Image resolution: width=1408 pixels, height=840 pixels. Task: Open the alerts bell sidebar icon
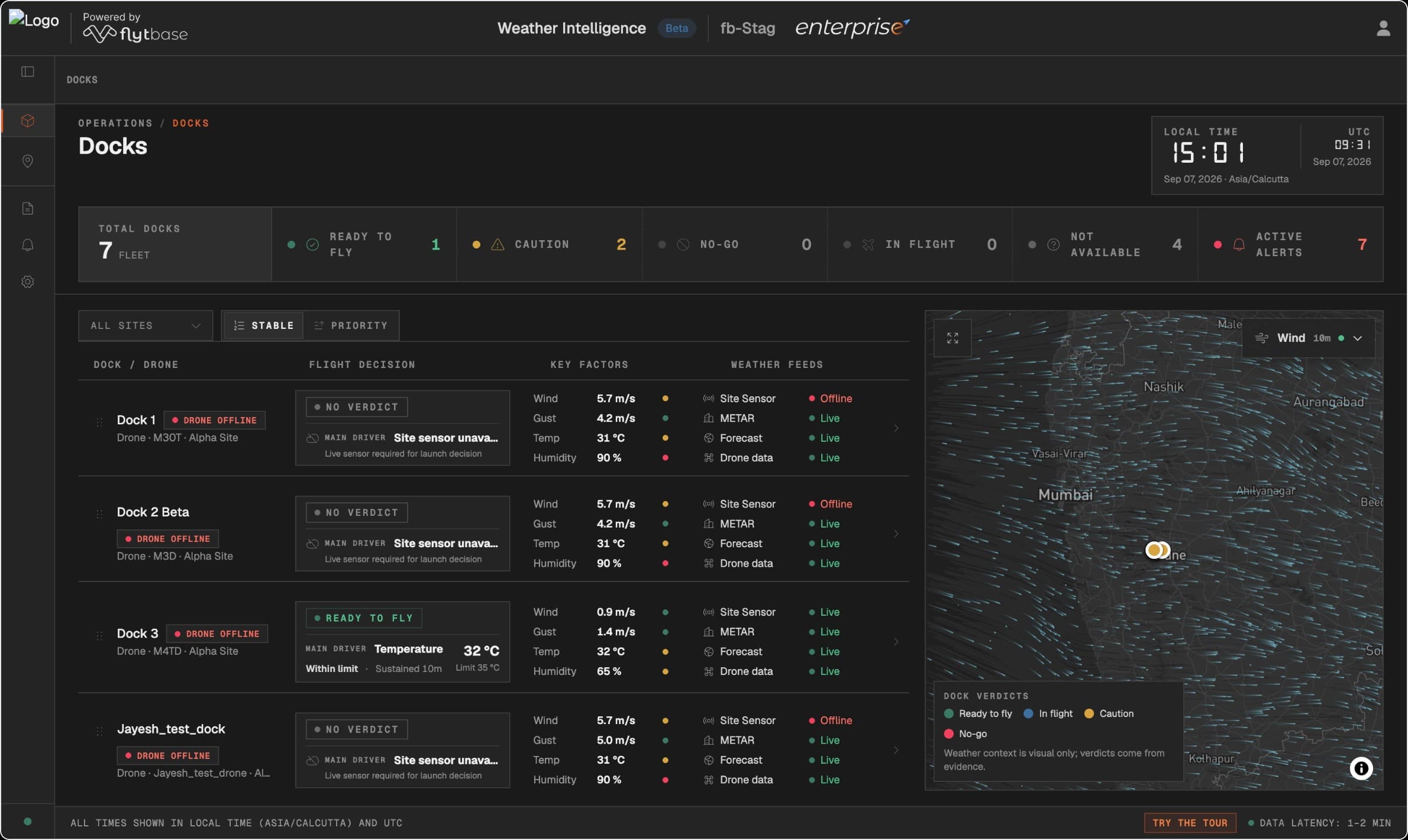(28, 245)
